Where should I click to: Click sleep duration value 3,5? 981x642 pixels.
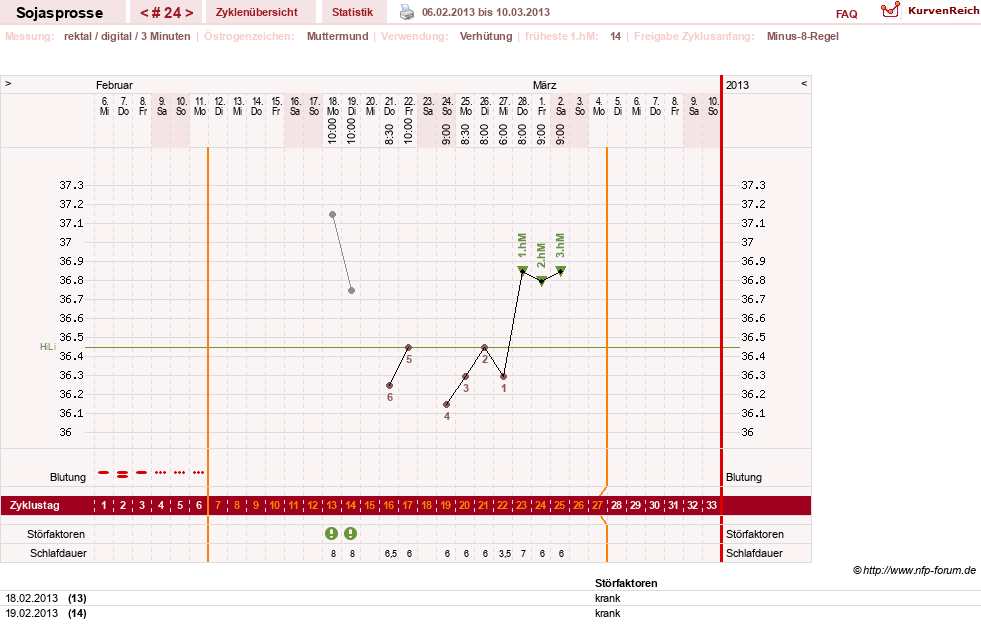point(504,554)
